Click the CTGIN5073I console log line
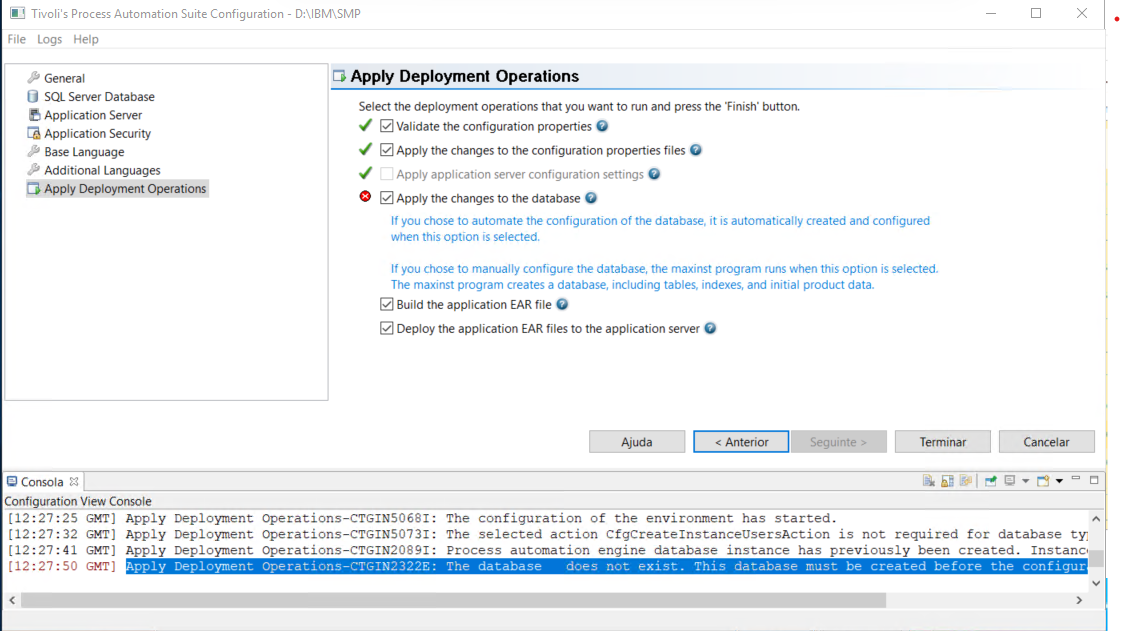 point(548,534)
